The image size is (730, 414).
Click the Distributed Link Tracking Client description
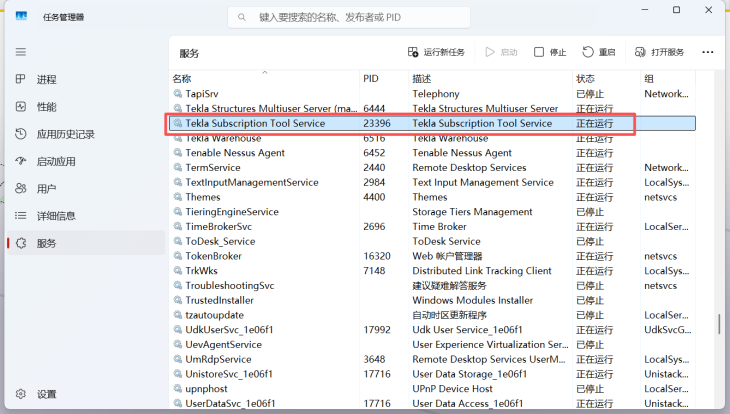481,271
